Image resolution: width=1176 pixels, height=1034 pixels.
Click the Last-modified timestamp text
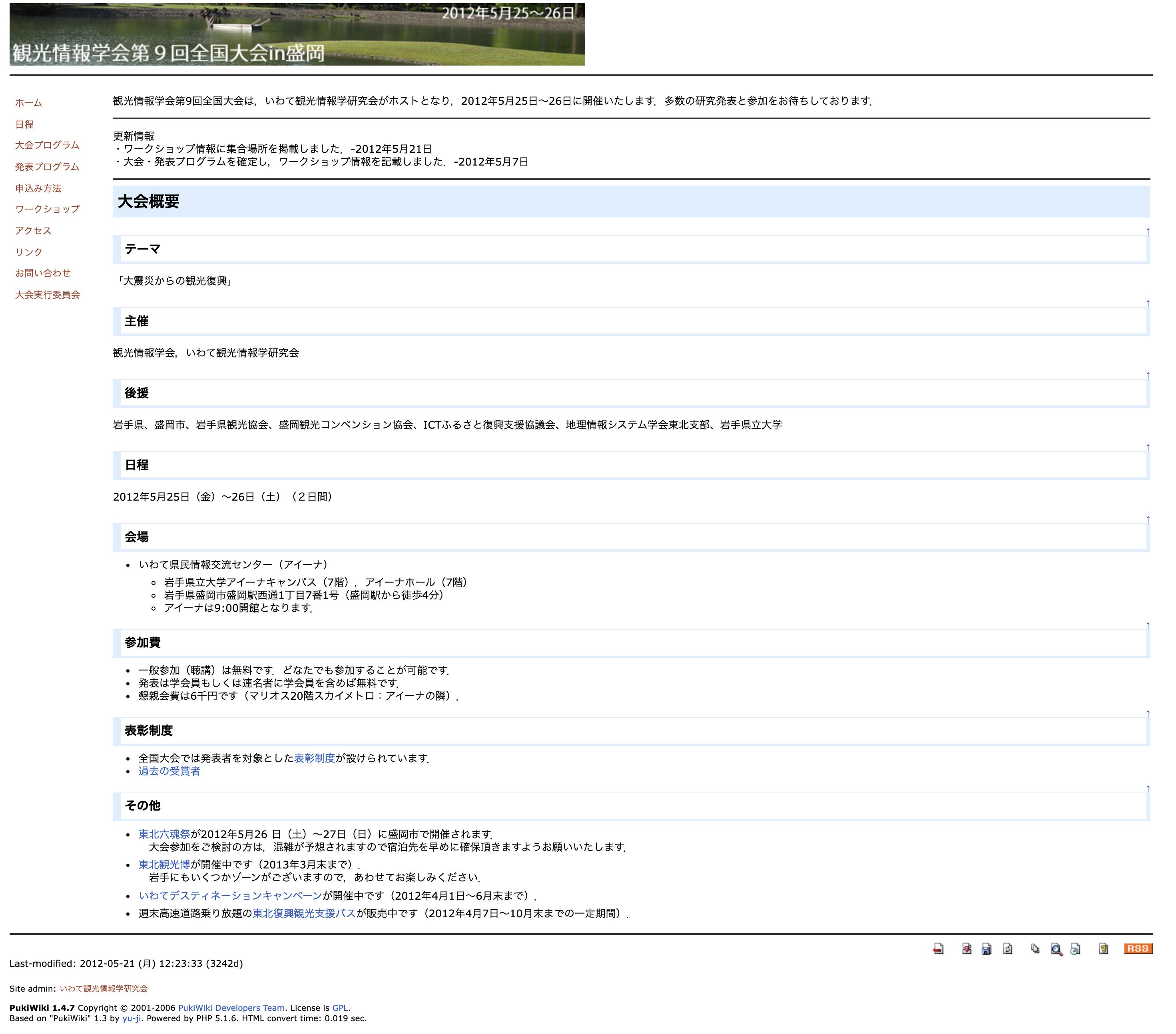(126, 963)
